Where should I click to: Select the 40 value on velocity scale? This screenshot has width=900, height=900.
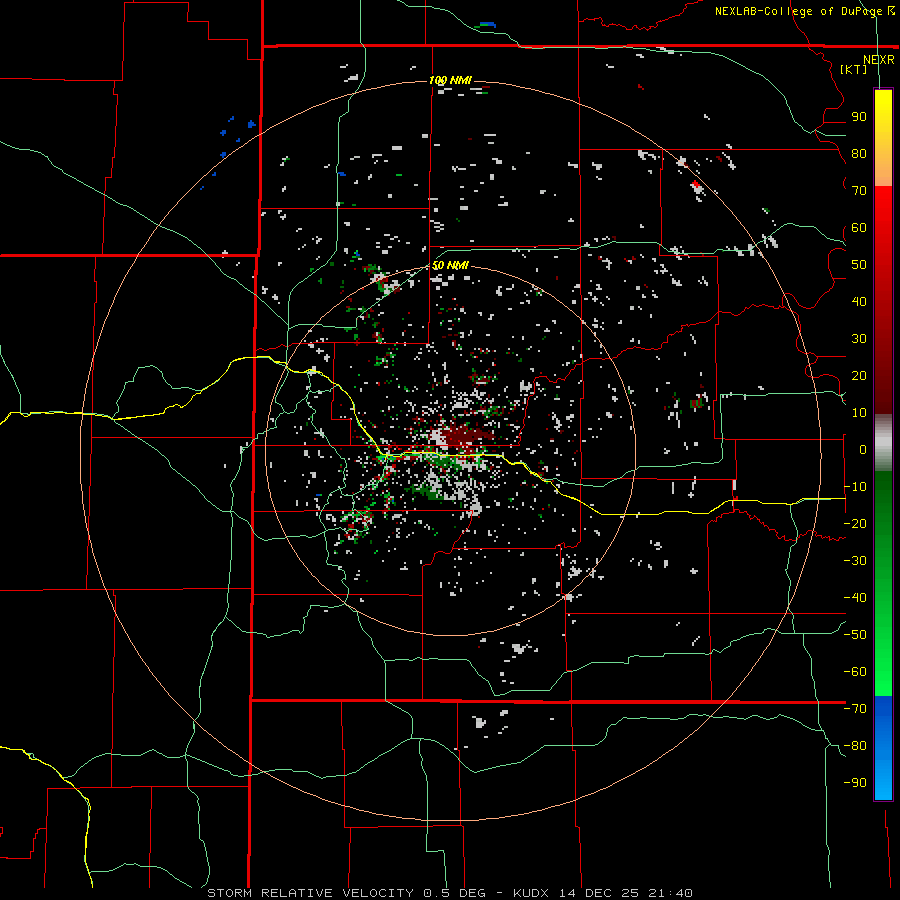[859, 301]
